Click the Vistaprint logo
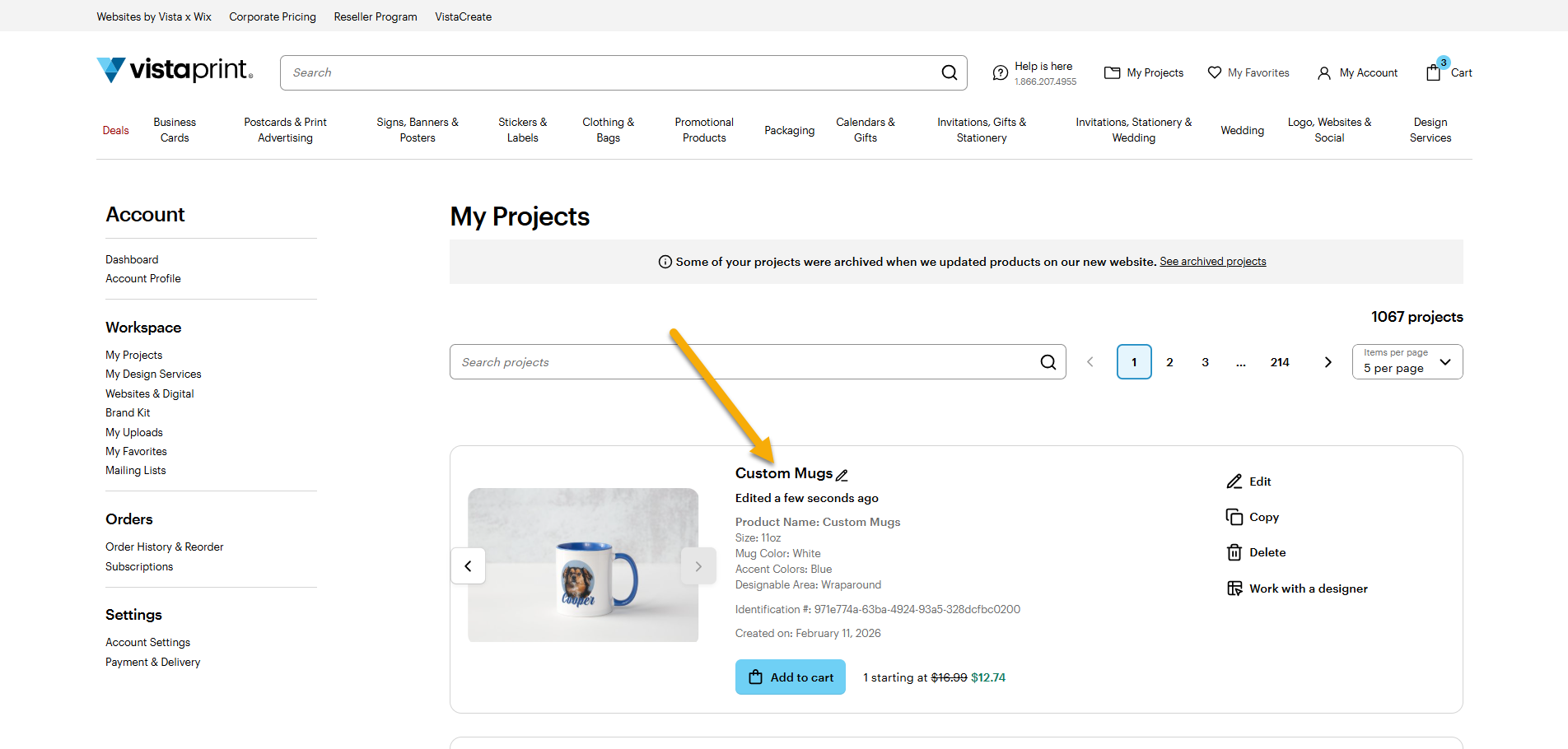Screen dimensions: 1568x749 [175, 70]
